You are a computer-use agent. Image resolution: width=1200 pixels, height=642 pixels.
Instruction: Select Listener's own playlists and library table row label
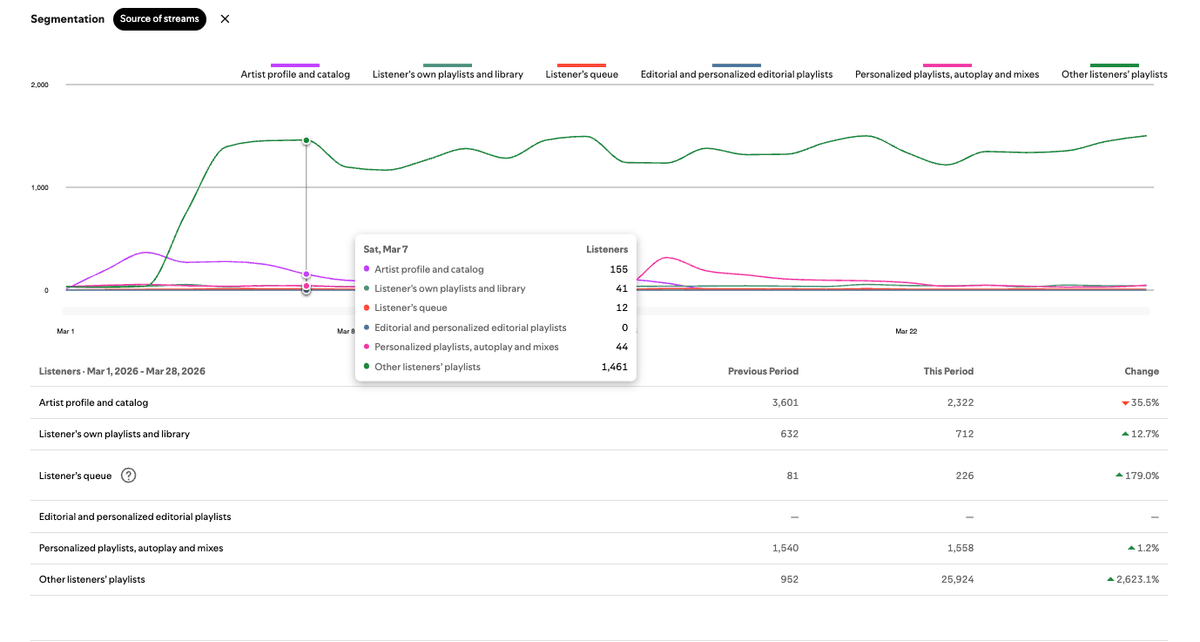click(x=114, y=434)
